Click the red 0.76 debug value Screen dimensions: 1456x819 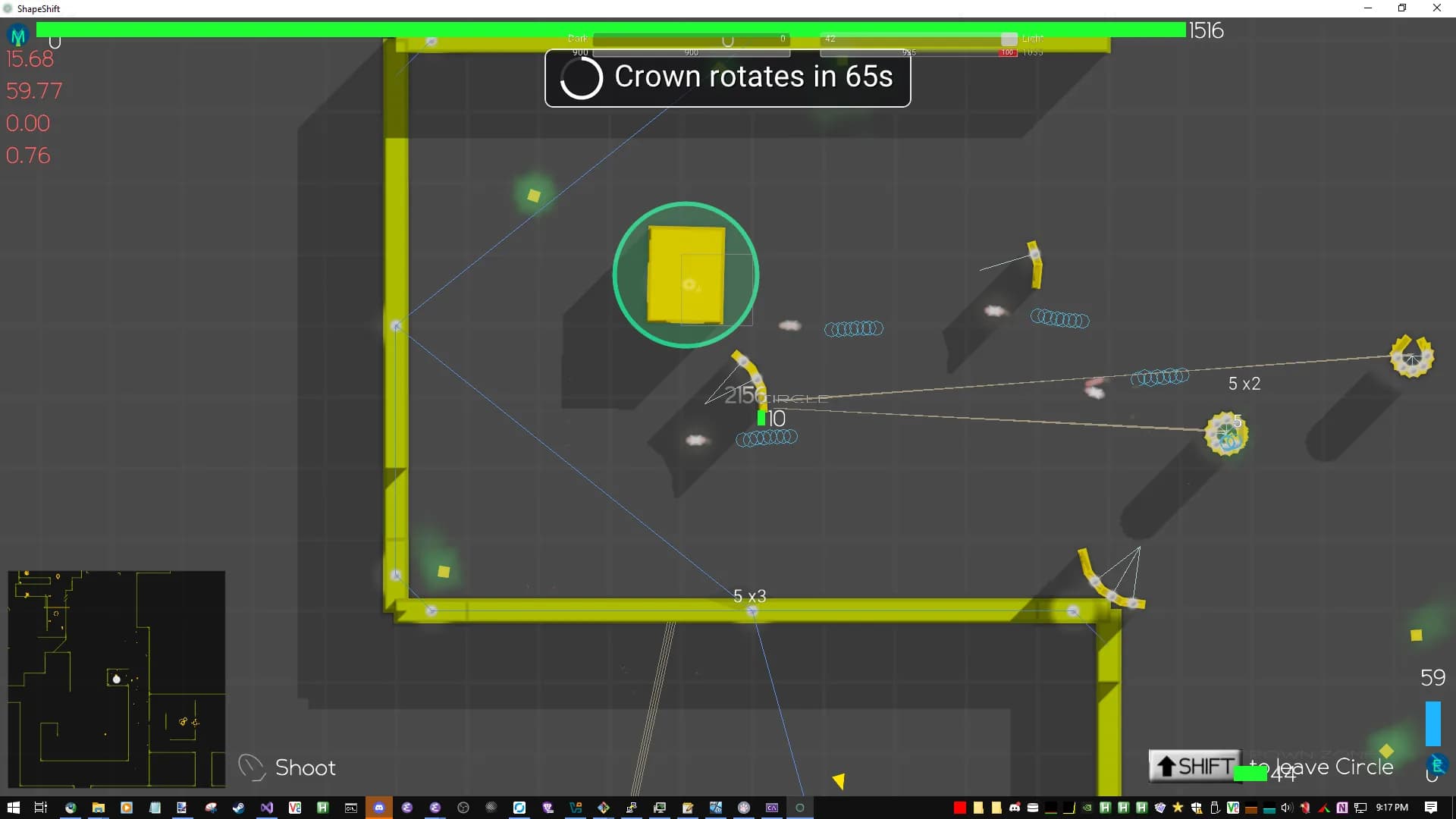tap(28, 155)
